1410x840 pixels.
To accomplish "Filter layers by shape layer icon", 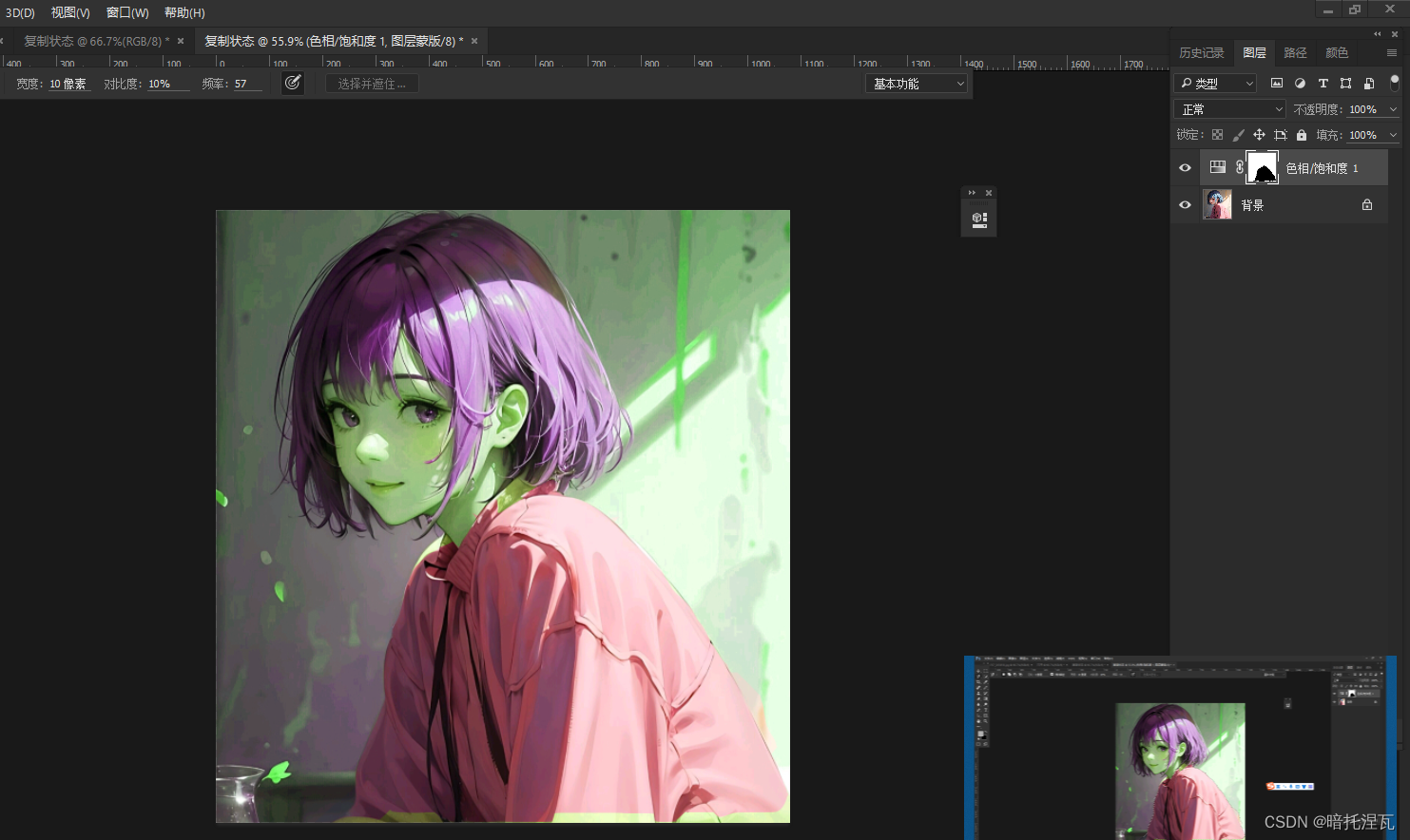I will 1345,84.
